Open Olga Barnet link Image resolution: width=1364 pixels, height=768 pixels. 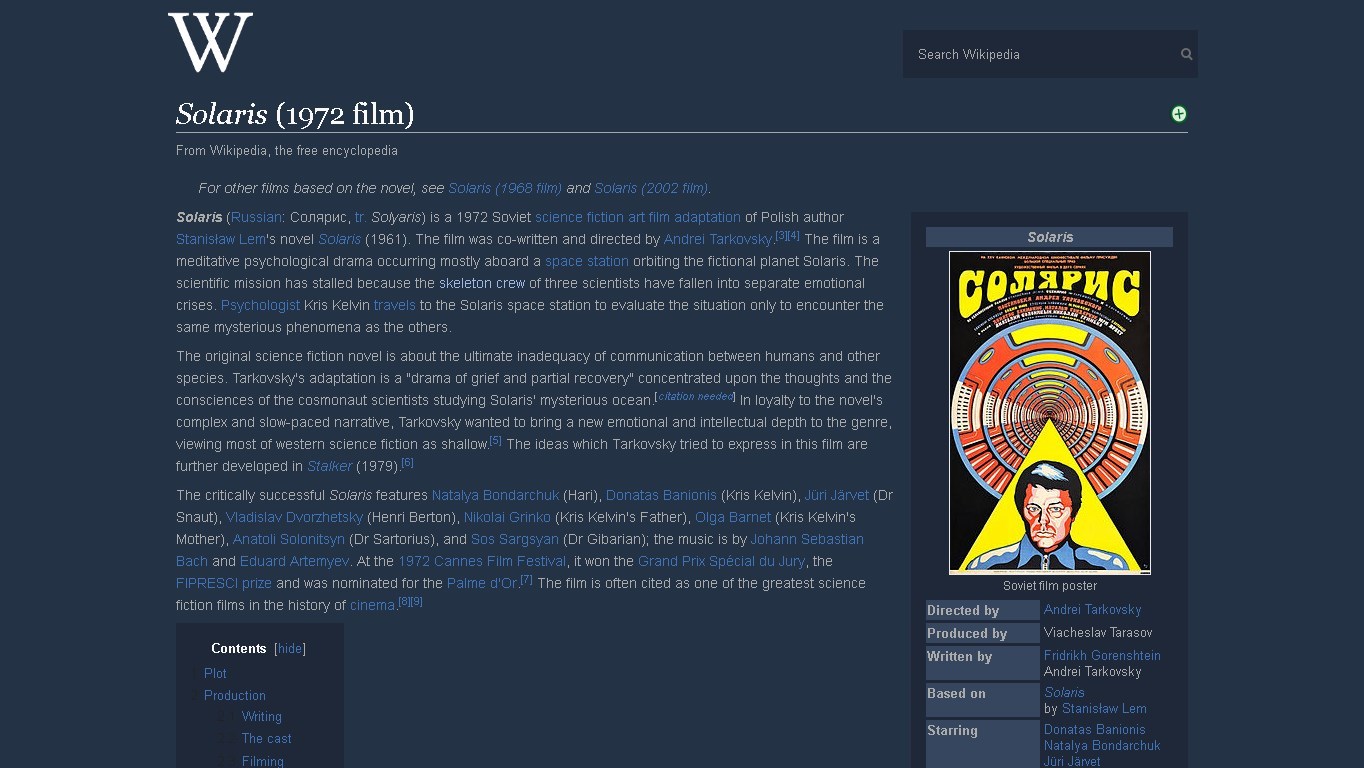coord(733,517)
